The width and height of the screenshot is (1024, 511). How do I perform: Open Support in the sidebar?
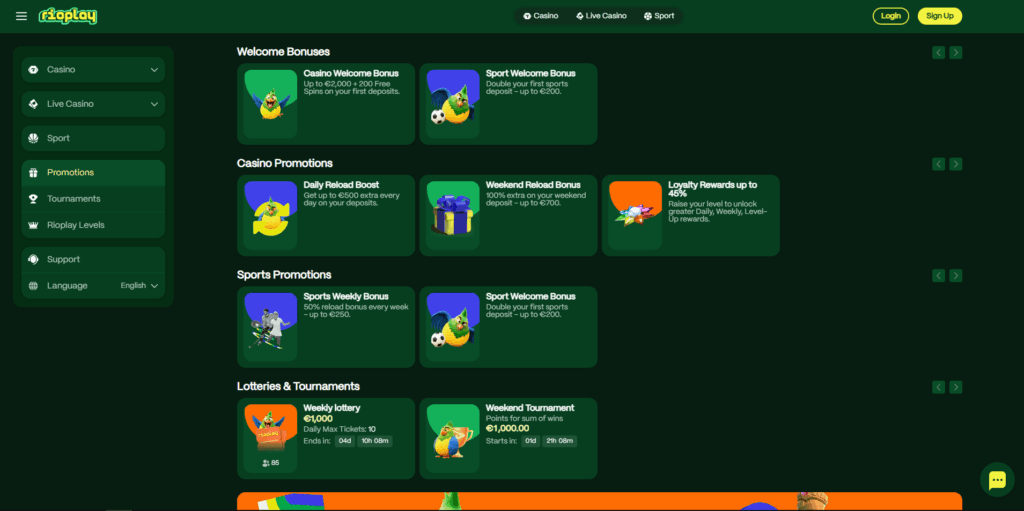pos(93,259)
